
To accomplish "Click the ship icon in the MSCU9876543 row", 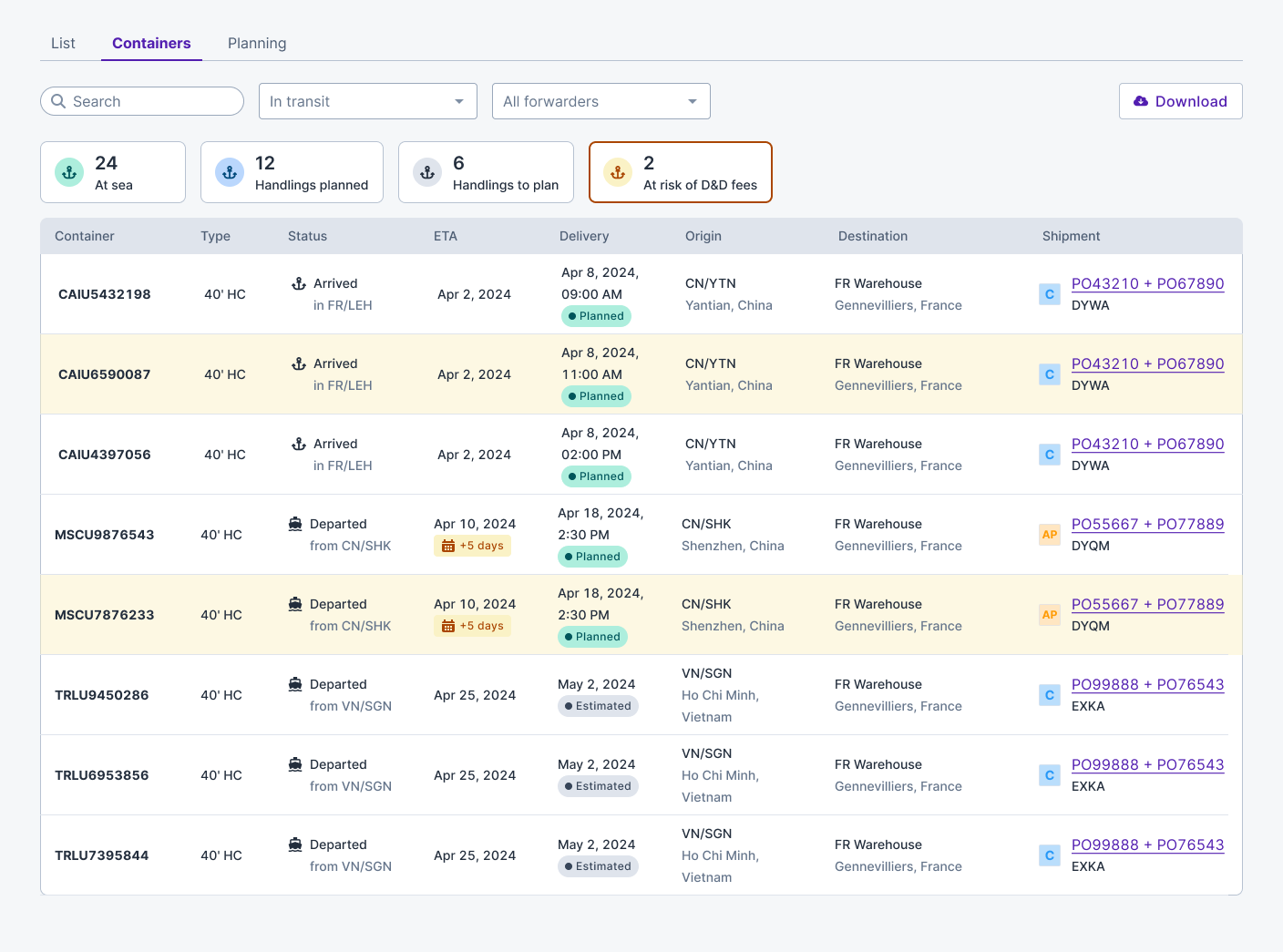I will tap(295, 524).
